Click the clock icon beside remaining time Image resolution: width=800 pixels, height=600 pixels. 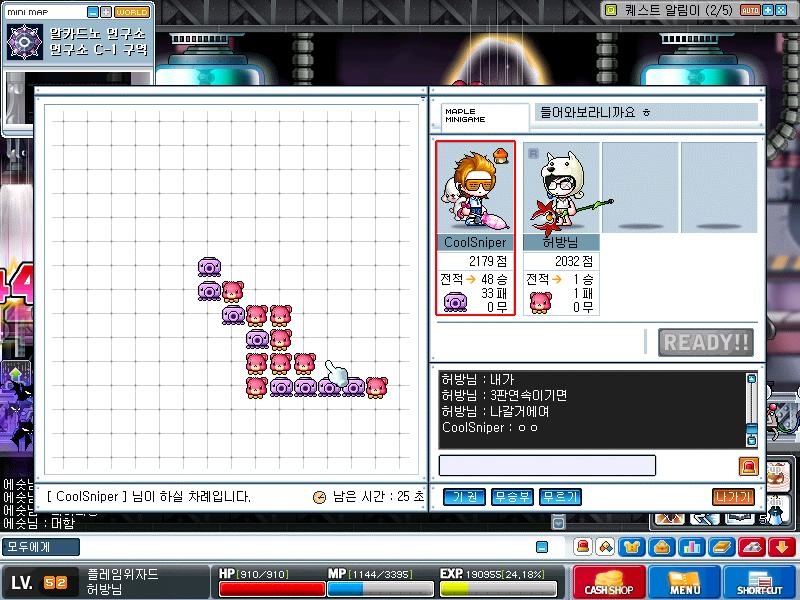coord(319,497)
